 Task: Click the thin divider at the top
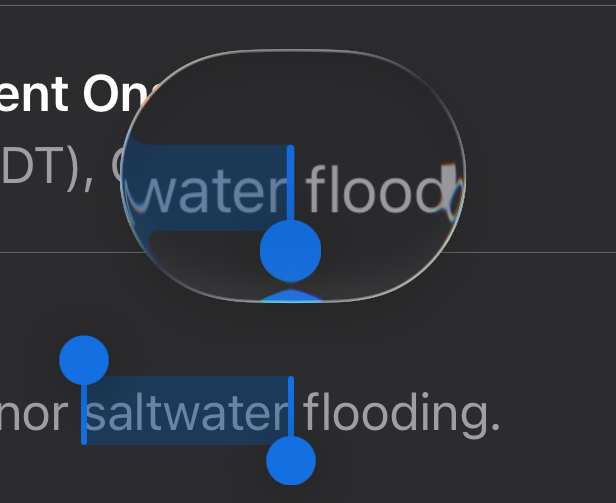tap(308, 6)
